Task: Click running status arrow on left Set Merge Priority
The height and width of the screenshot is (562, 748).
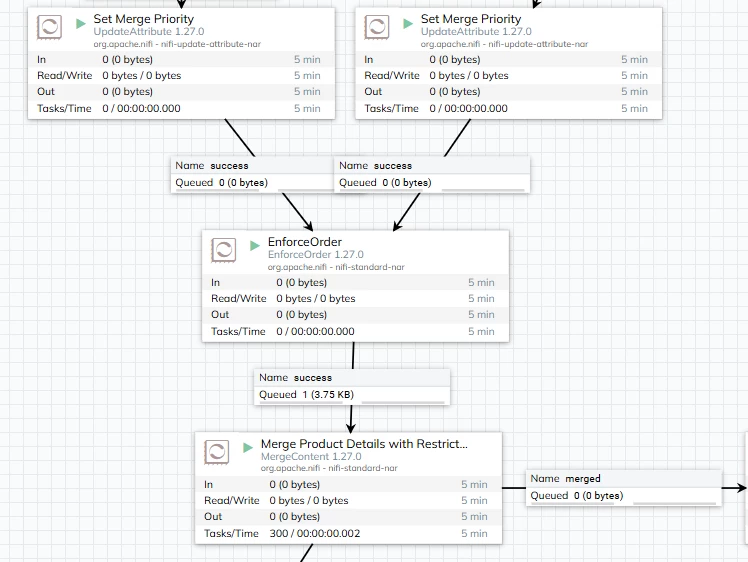Action: [81, 23]
